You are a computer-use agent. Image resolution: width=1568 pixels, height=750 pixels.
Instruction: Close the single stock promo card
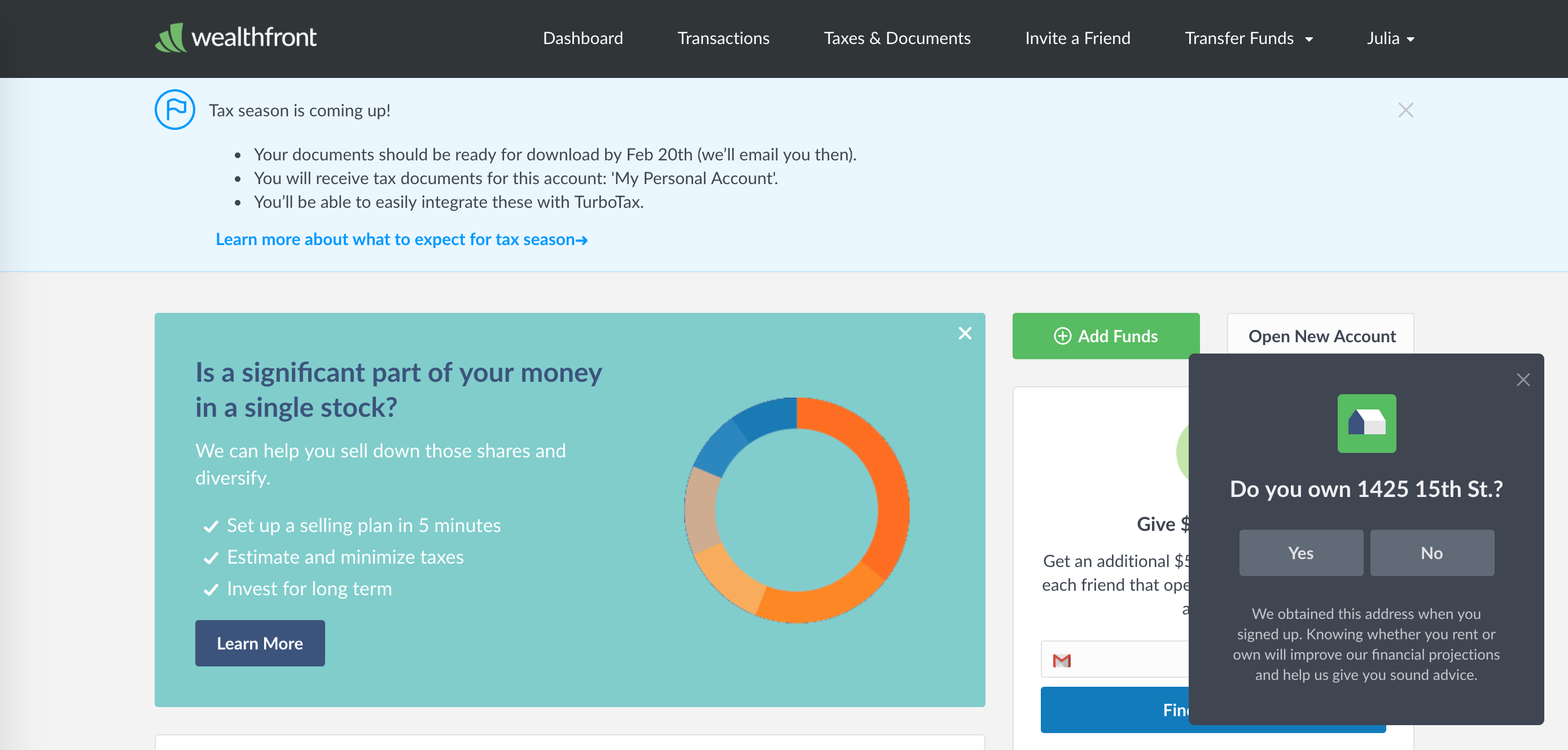coord(965,333)
